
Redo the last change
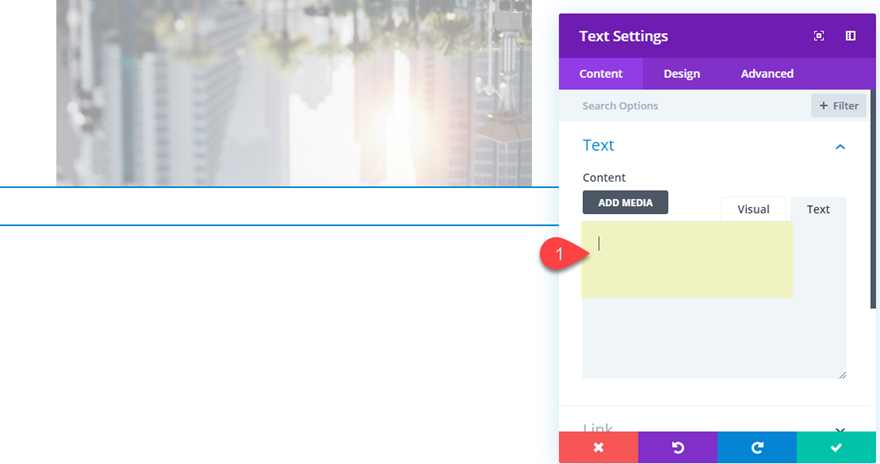757,447
